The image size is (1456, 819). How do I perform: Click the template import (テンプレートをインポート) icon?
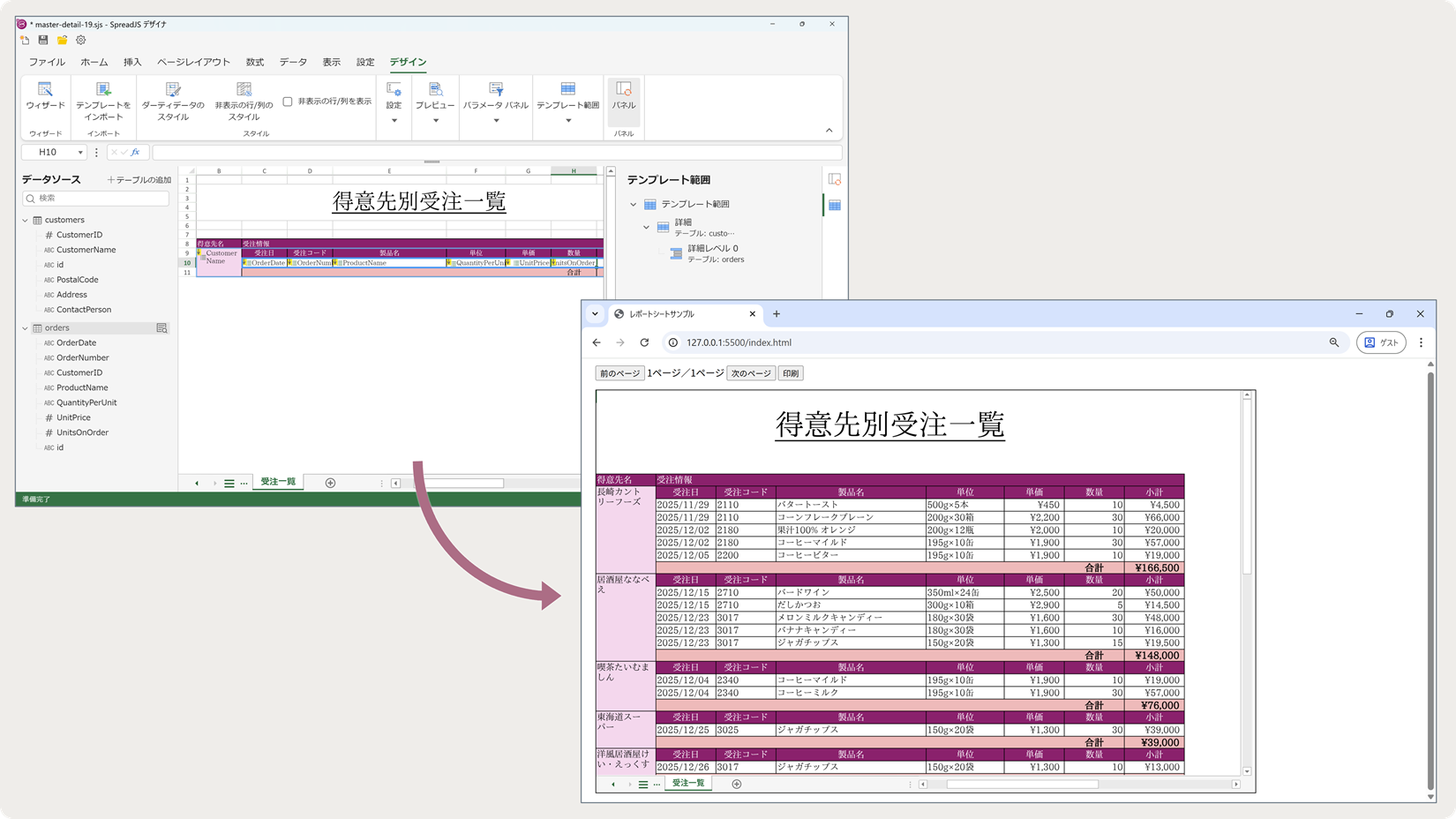[103, 95]
